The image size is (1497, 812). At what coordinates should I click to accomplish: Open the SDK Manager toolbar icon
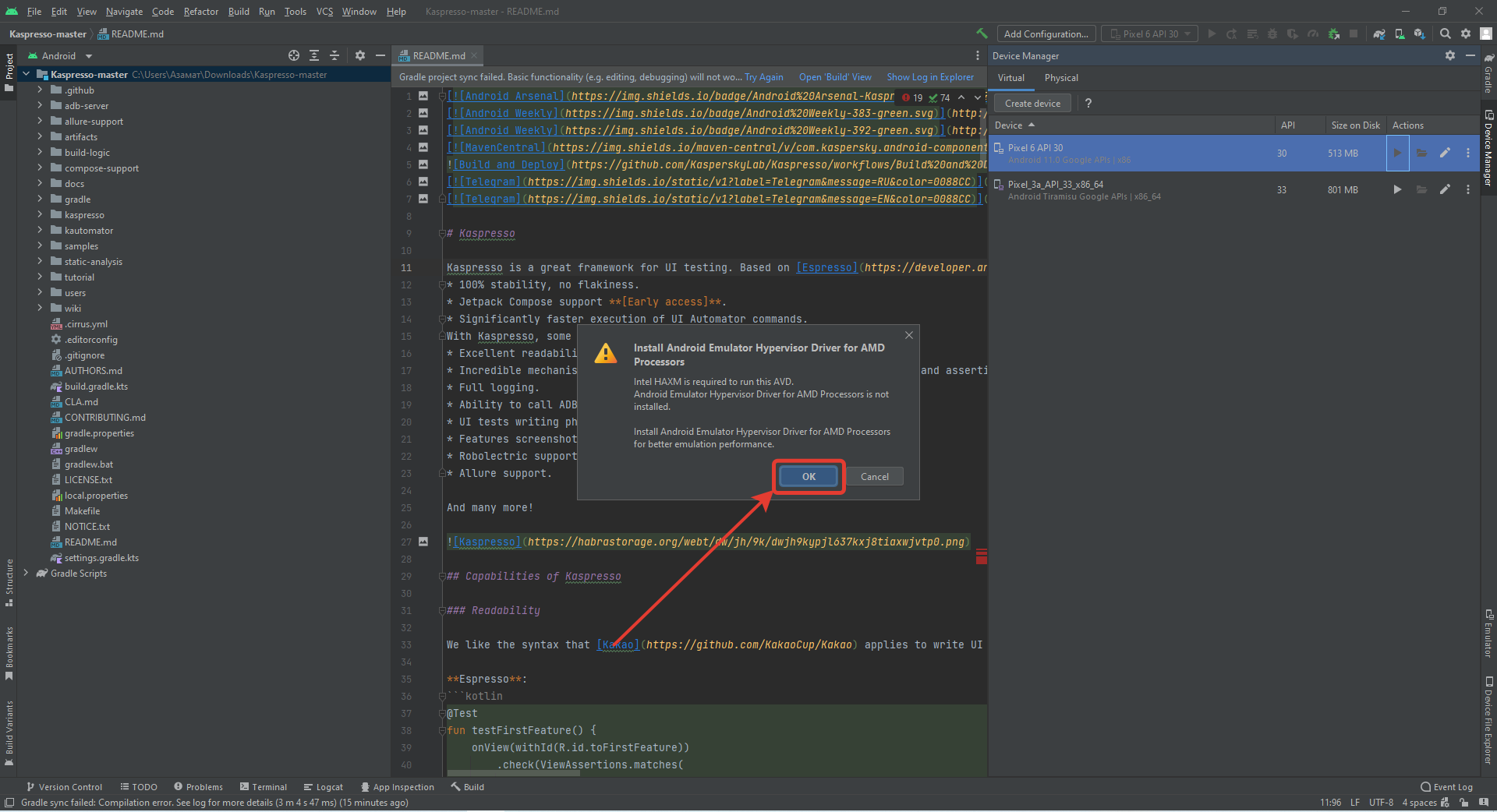point(1420,34)
